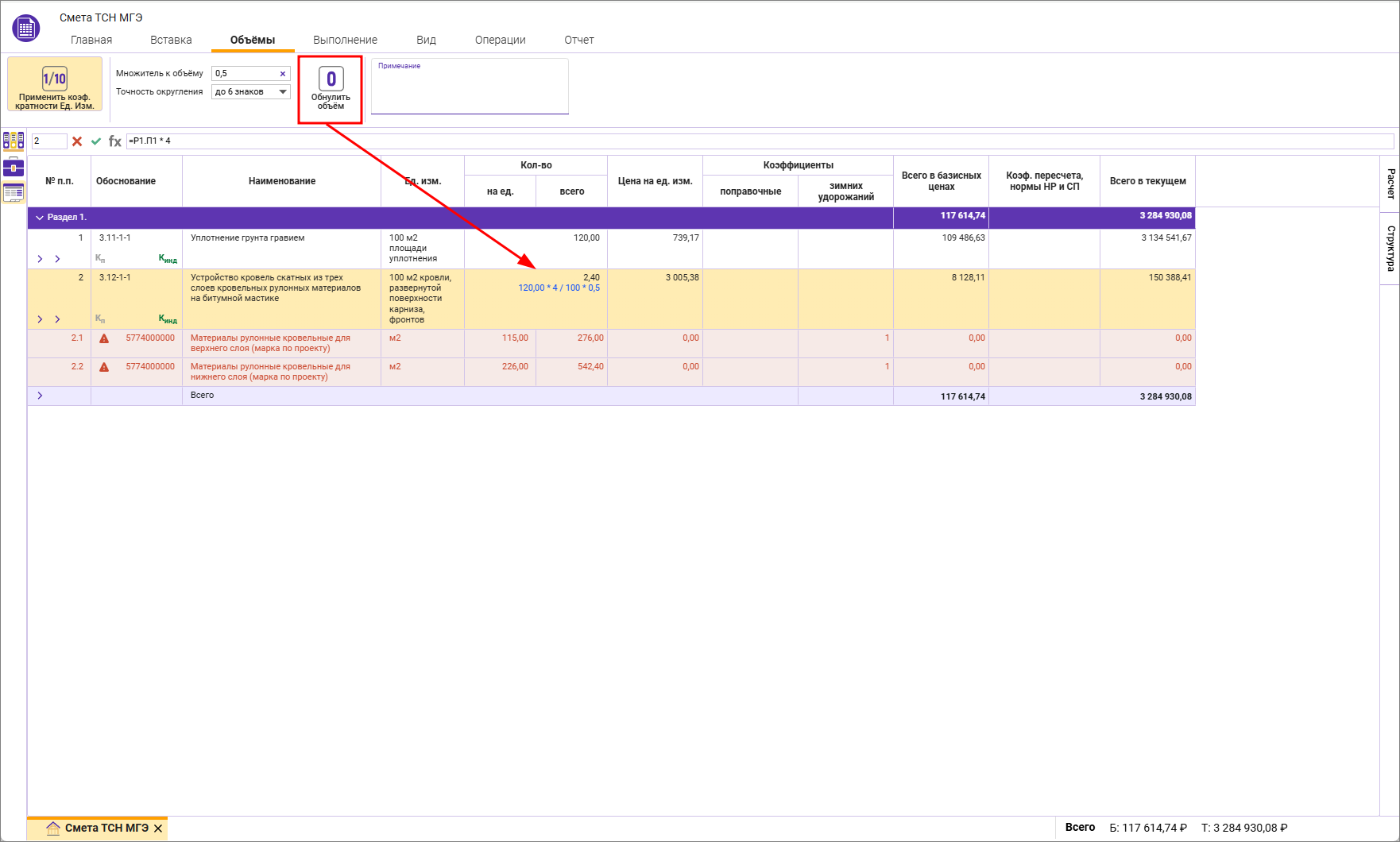Image resolution: width=1400 pixels, height=842 pixels.
Task: Click the table layout icon in sidebar
Action: coord(14,192)
